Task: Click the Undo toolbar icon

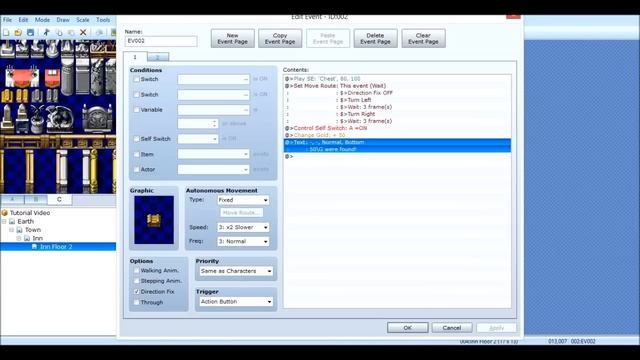Action: tap(99, 32)
